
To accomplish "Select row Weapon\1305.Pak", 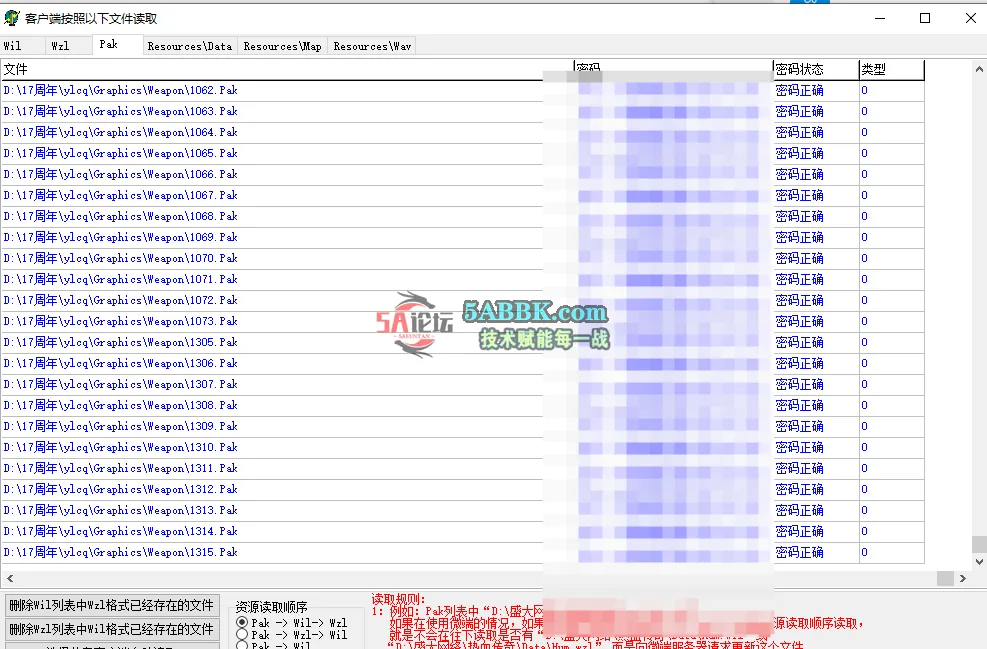I will pyautogui.click(x=463, y=342).
